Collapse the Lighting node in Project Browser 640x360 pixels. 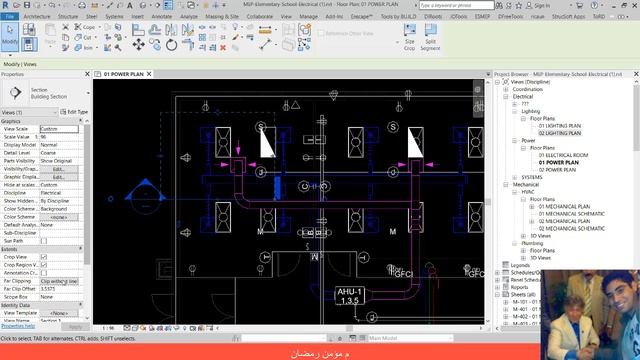pos(514,111)
